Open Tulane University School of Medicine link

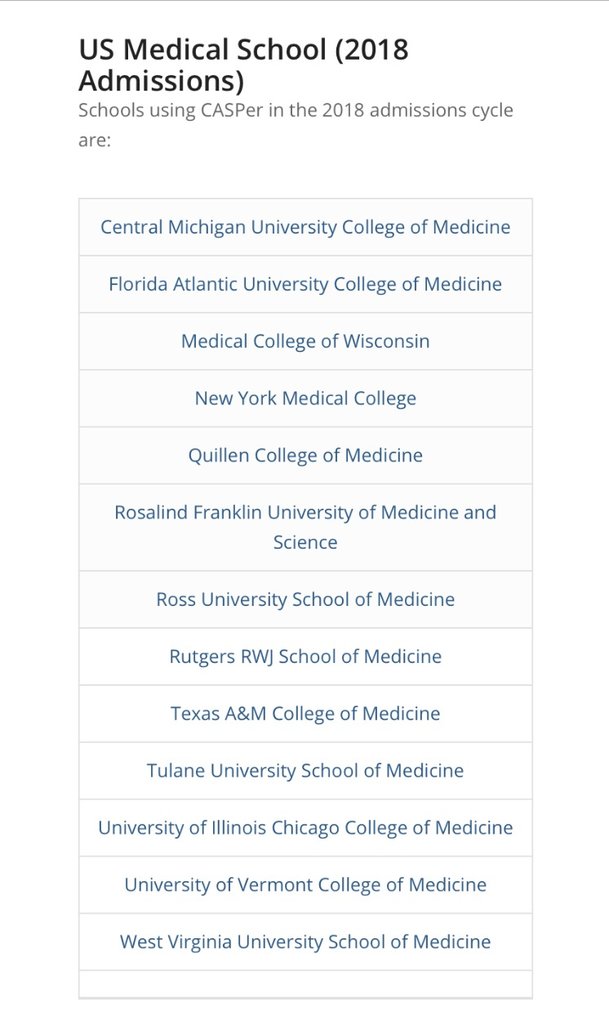pyautogui.click(x=305, y=770)
